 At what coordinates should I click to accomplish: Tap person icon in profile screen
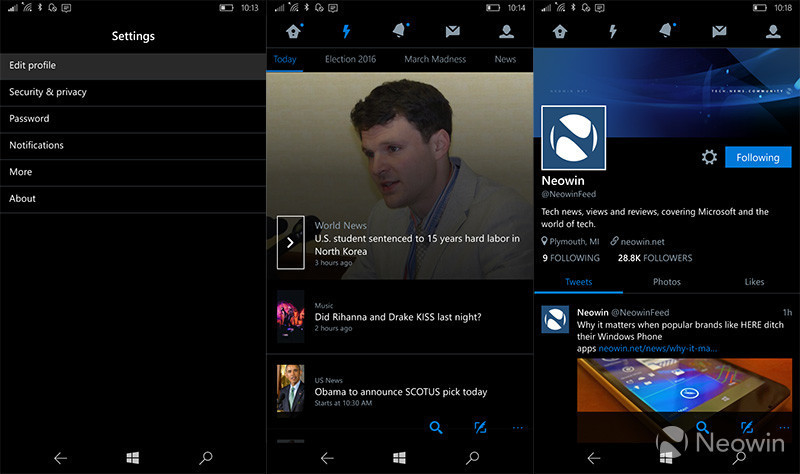point(773,32)
